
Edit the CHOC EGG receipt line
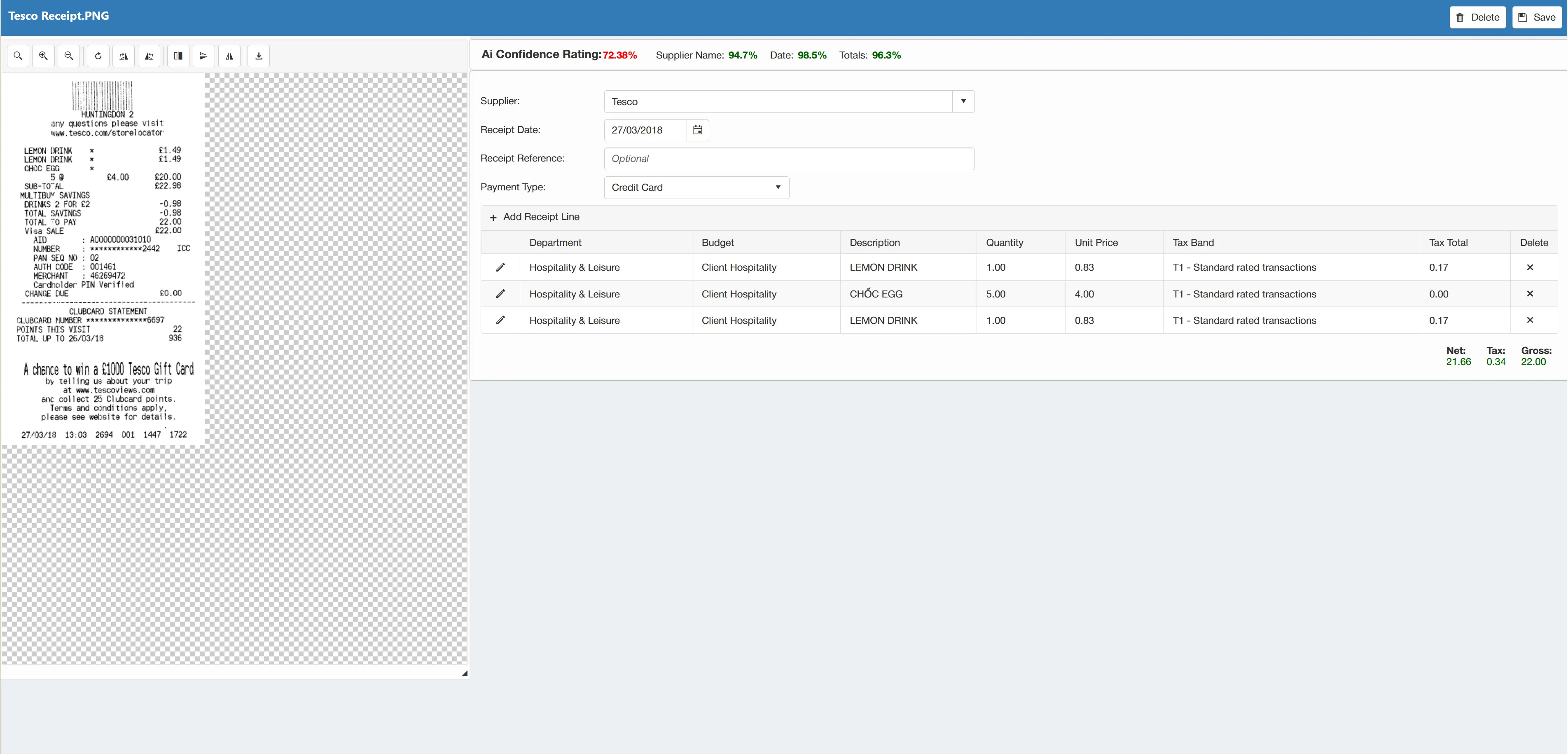click(x=500, y=293)
